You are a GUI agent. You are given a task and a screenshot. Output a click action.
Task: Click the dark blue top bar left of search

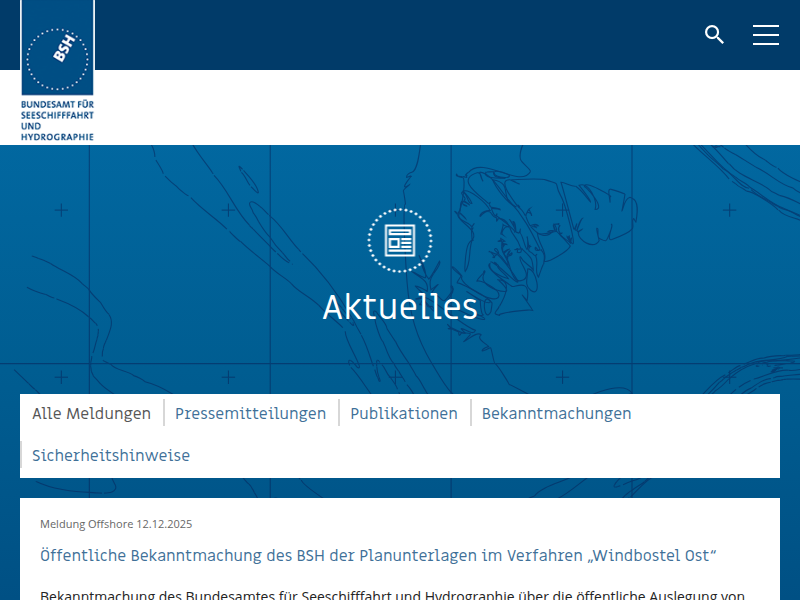(x=400, y=35)
